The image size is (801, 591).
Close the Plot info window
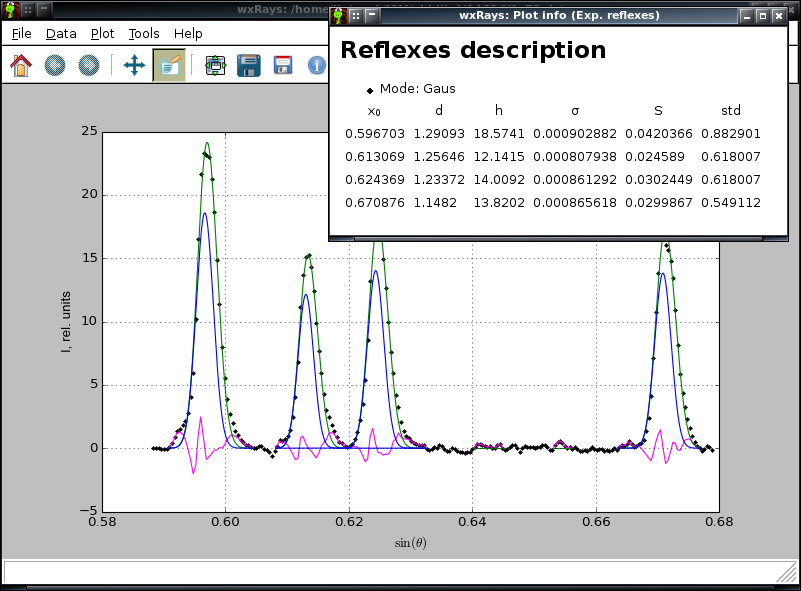pos(779,16)
